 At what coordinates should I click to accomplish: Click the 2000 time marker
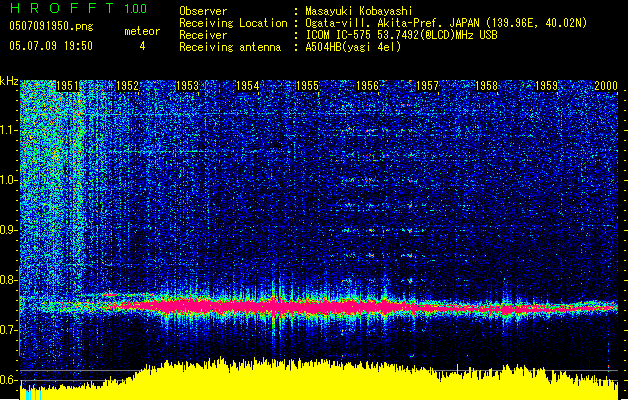click(x=606, y=86)
